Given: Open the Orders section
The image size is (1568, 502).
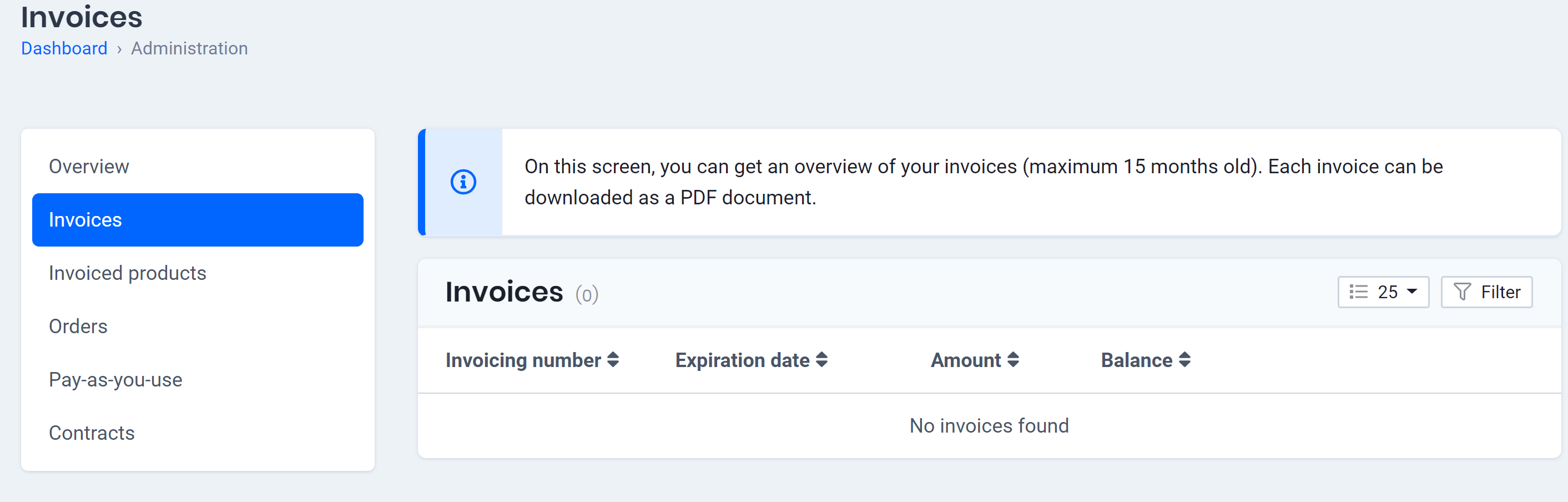Looking at the screenshot, I should click(78, 326).
